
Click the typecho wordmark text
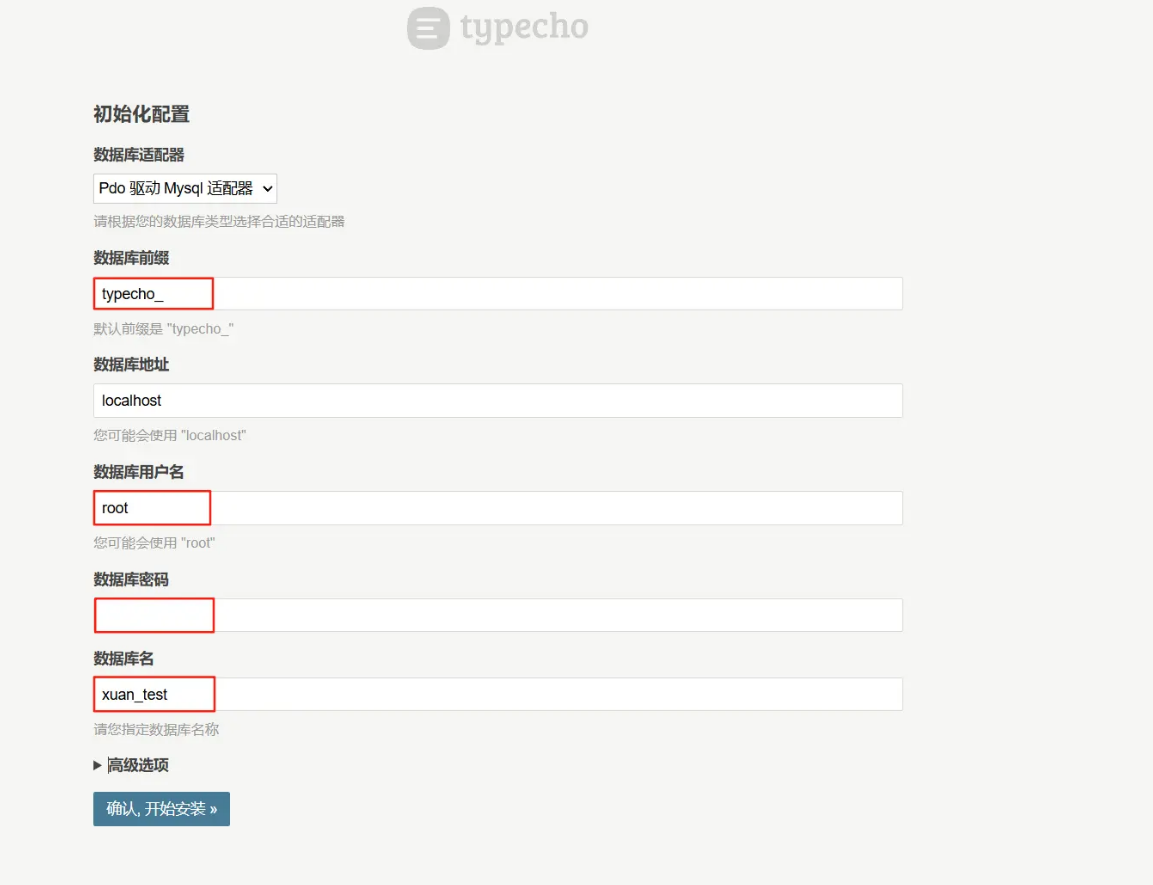(x=524, y=28)
